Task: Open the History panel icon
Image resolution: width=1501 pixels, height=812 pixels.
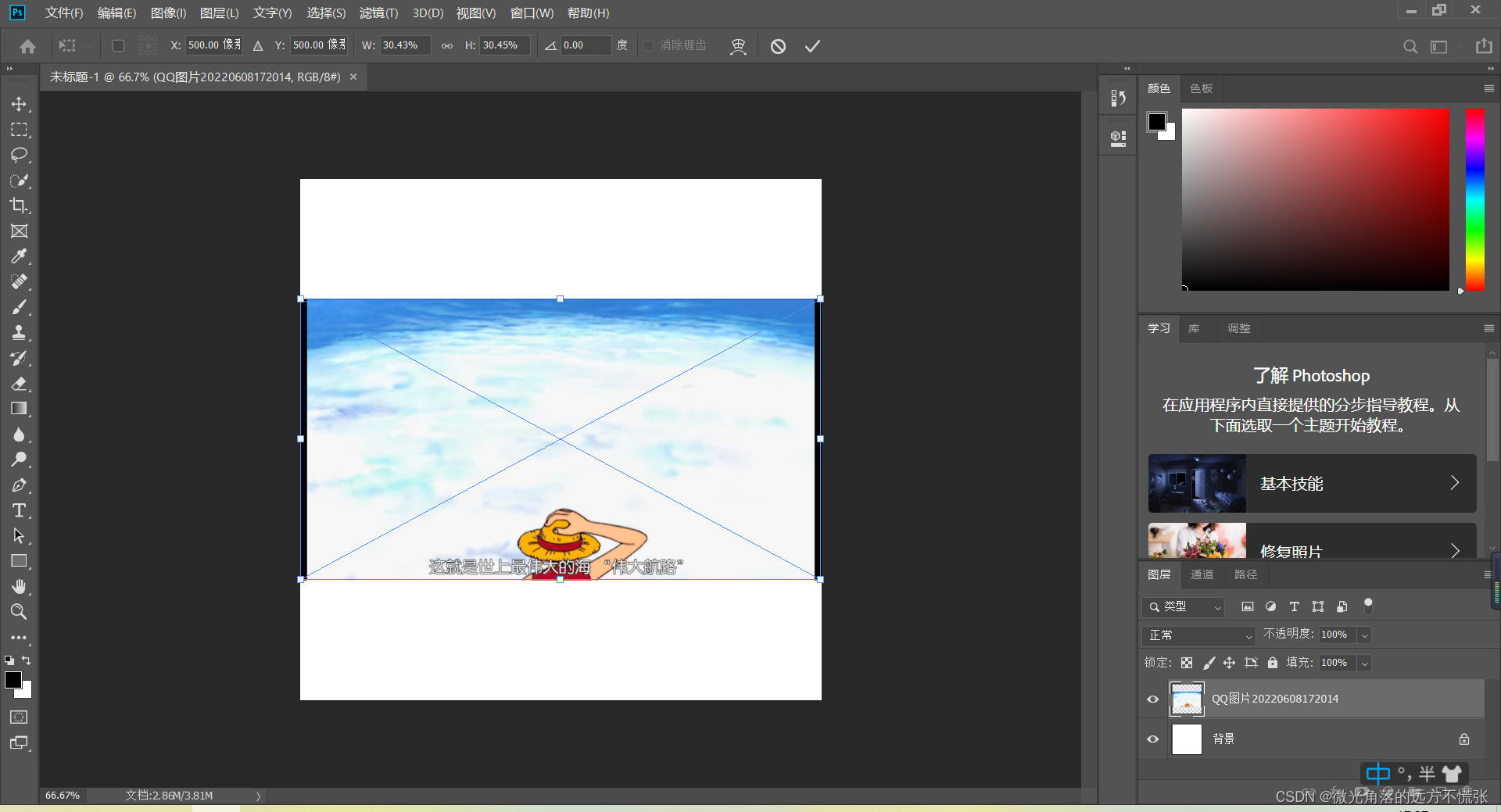Action: click(1118, 98)
